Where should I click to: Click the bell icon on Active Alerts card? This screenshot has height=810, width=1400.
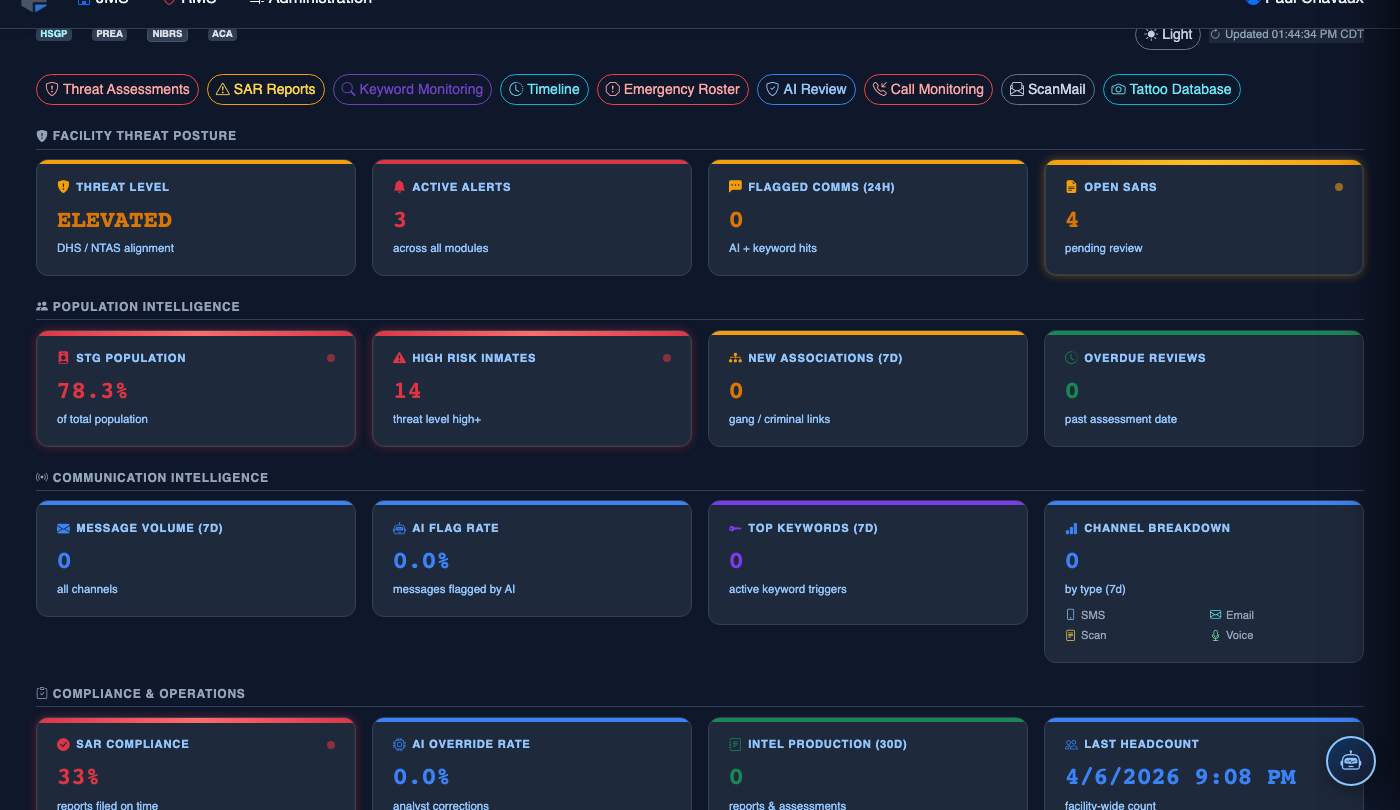click(399, 187)
